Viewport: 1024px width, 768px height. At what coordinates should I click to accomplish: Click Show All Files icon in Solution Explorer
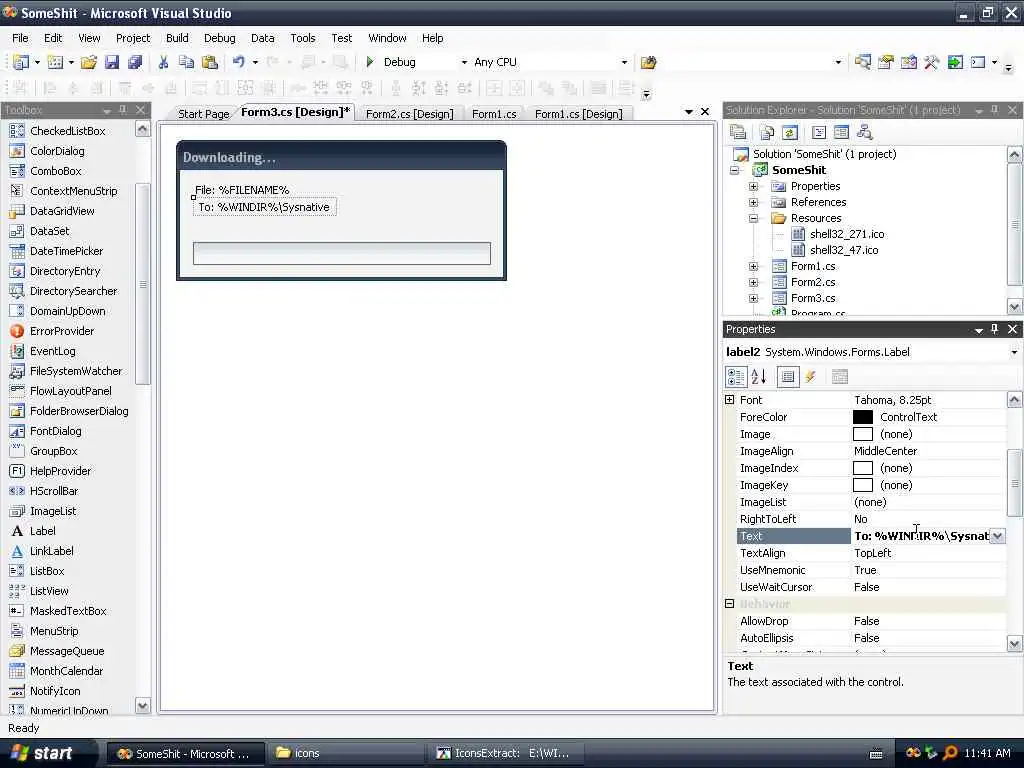(767, 133)
